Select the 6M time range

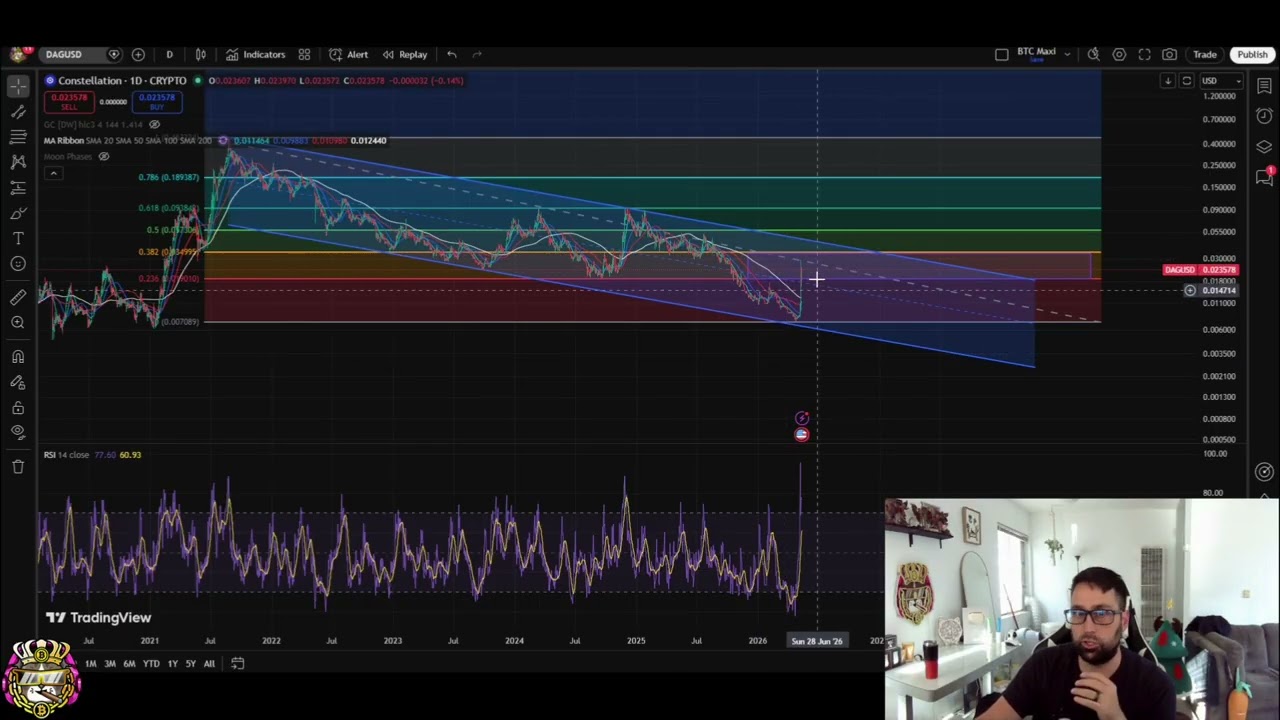tap(129, 663)
